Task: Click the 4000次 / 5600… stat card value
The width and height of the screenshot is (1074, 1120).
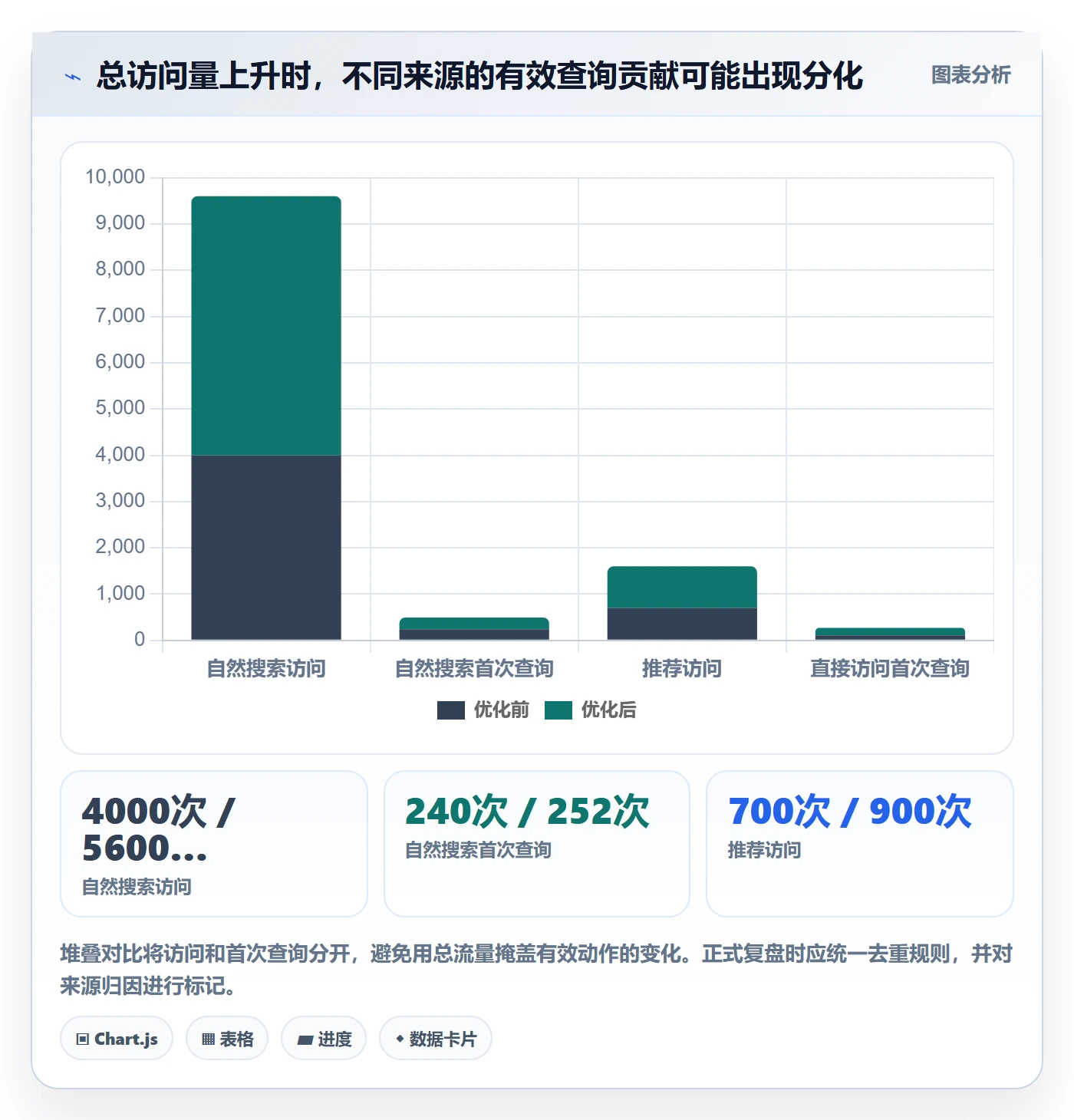Action: coord(159,829)
